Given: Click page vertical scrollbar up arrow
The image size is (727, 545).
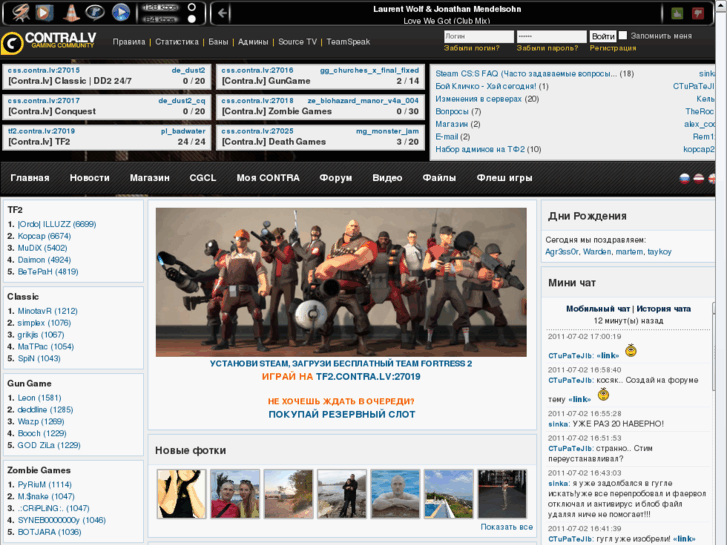Looking at the screenshot, I should [x=721, y=4].
